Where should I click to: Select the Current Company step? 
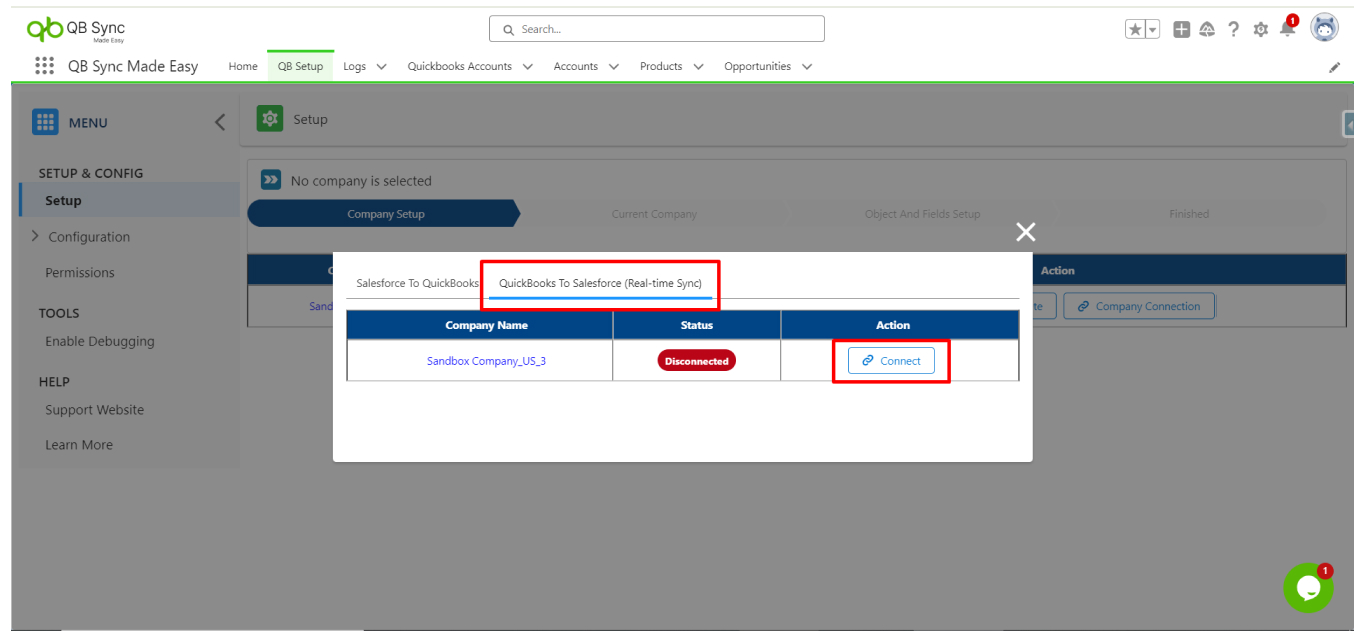click(x=654, y=214)
